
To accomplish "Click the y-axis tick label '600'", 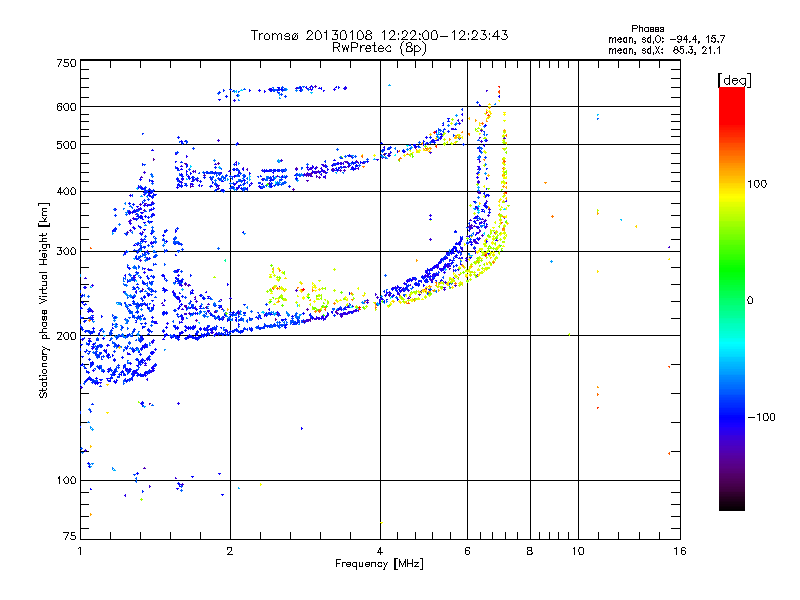I will (x=66, y=107).
